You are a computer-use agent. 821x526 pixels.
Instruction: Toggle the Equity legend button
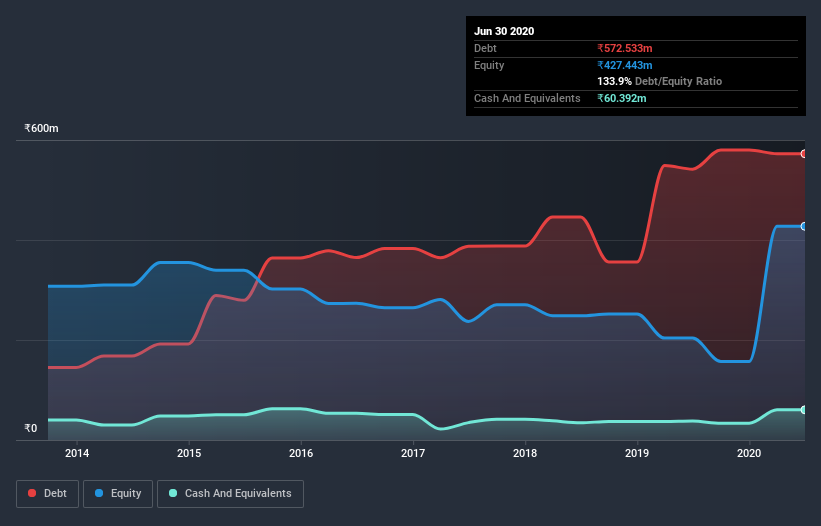tap(118, 494)
